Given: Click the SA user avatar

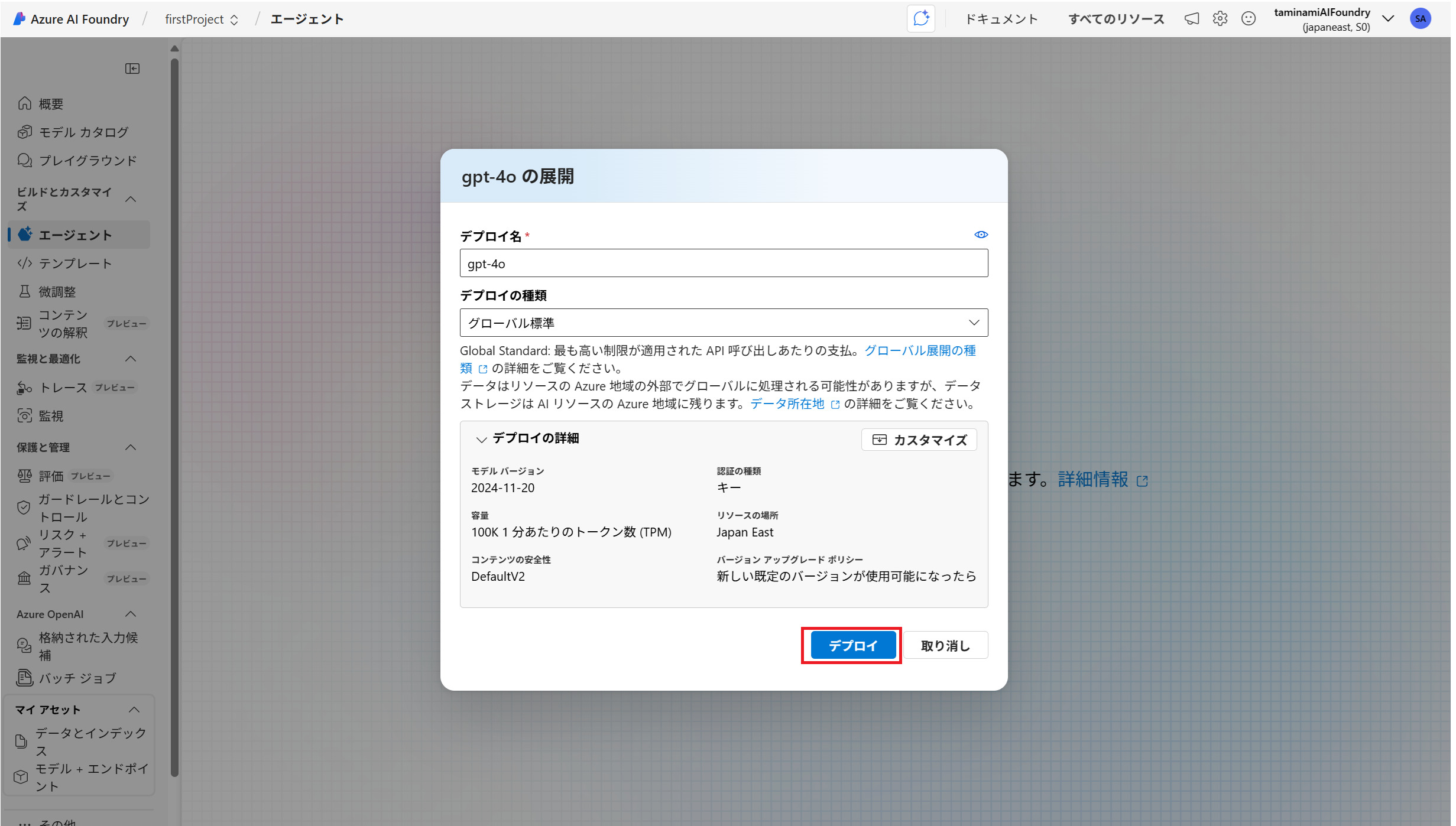Looking at the screenshot, I should tap(1421, 19).
